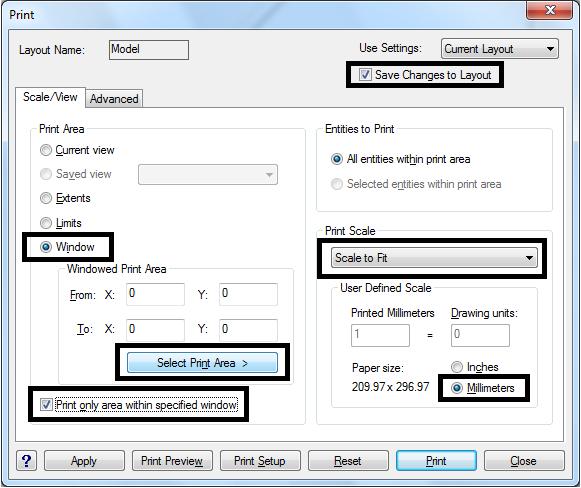Switch to the Advanced tab

[114, 99]
